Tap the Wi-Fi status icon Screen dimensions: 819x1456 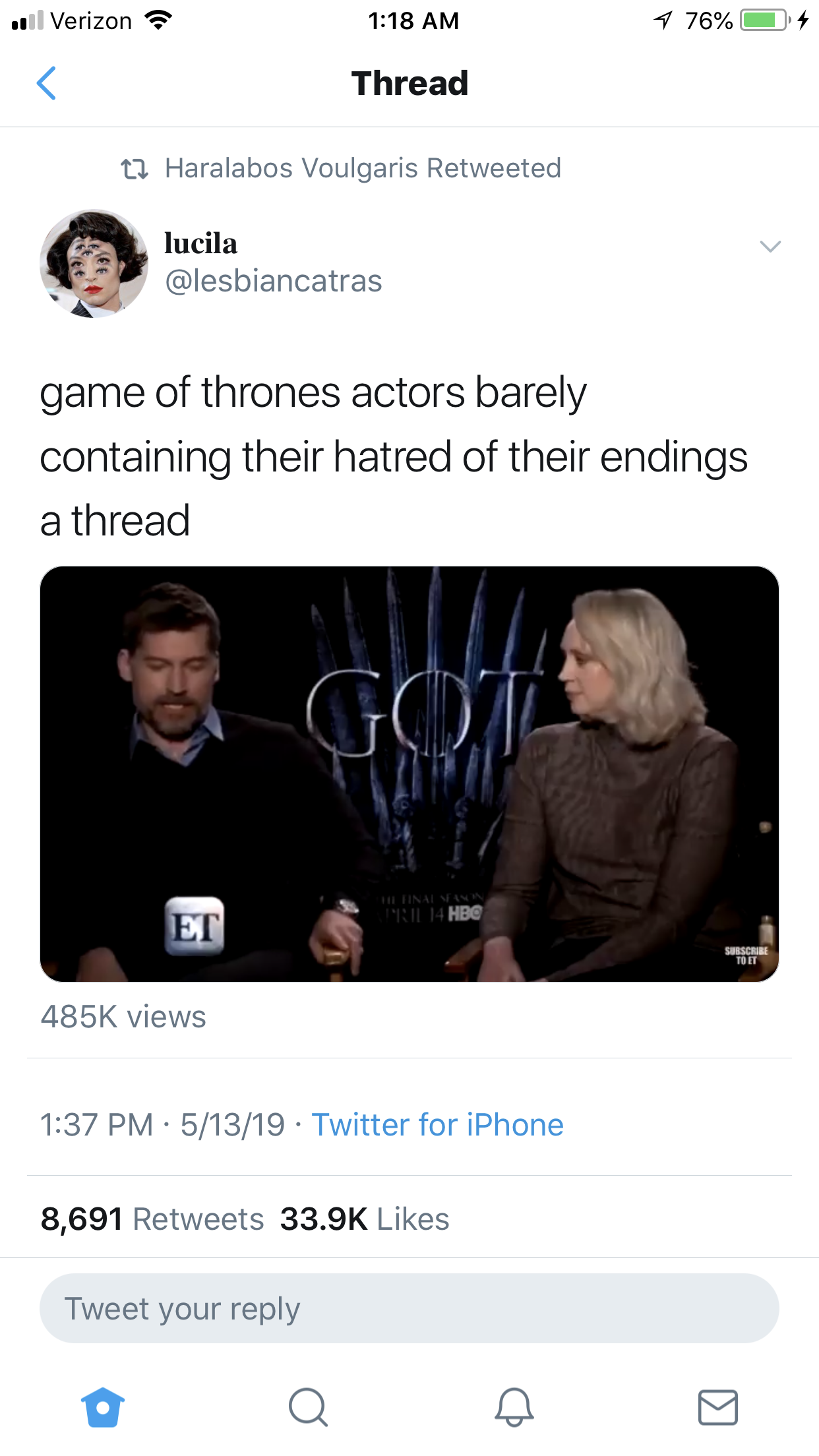[158, 20]
